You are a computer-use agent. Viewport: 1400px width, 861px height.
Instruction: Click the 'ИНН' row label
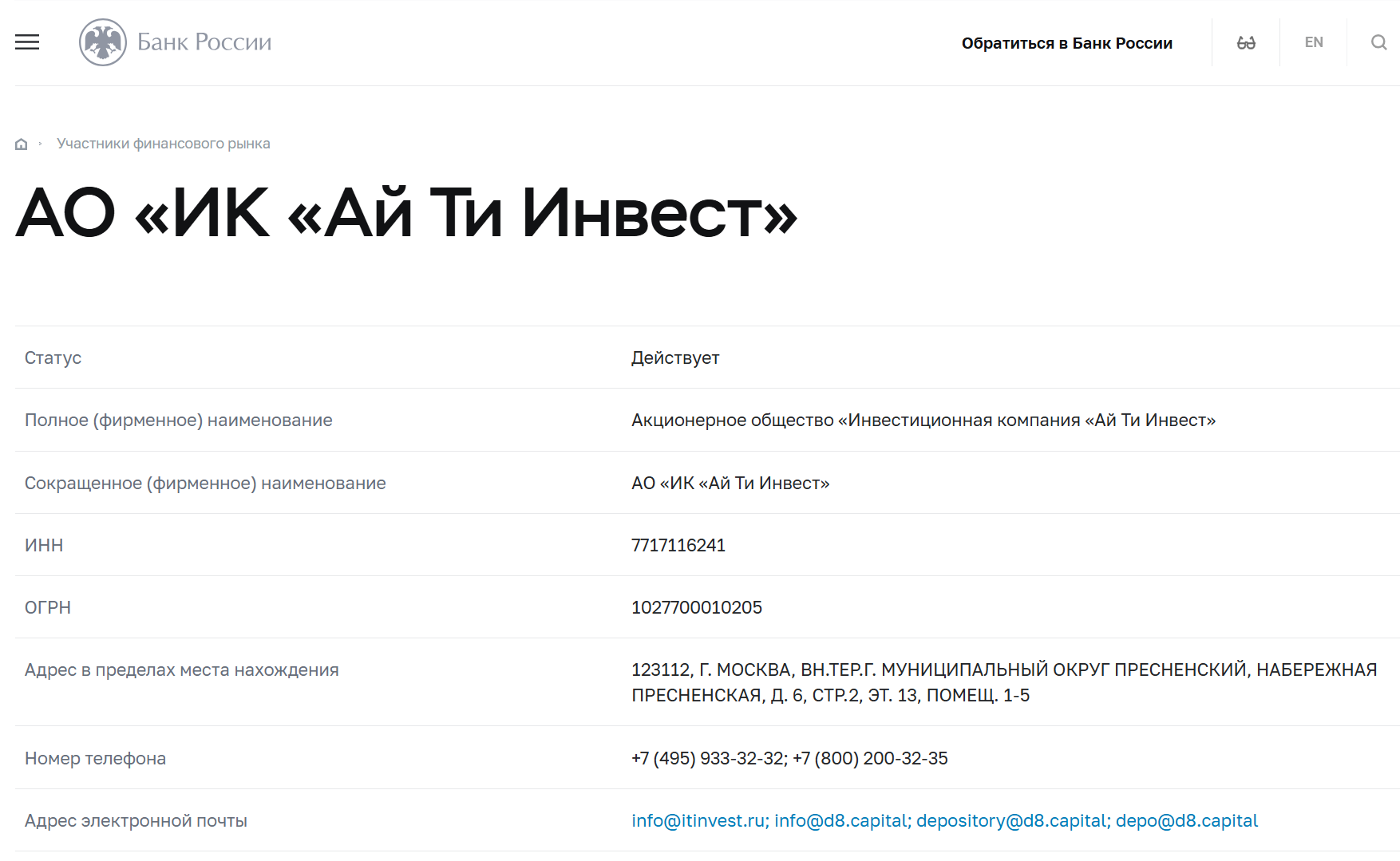pos(44,545)
